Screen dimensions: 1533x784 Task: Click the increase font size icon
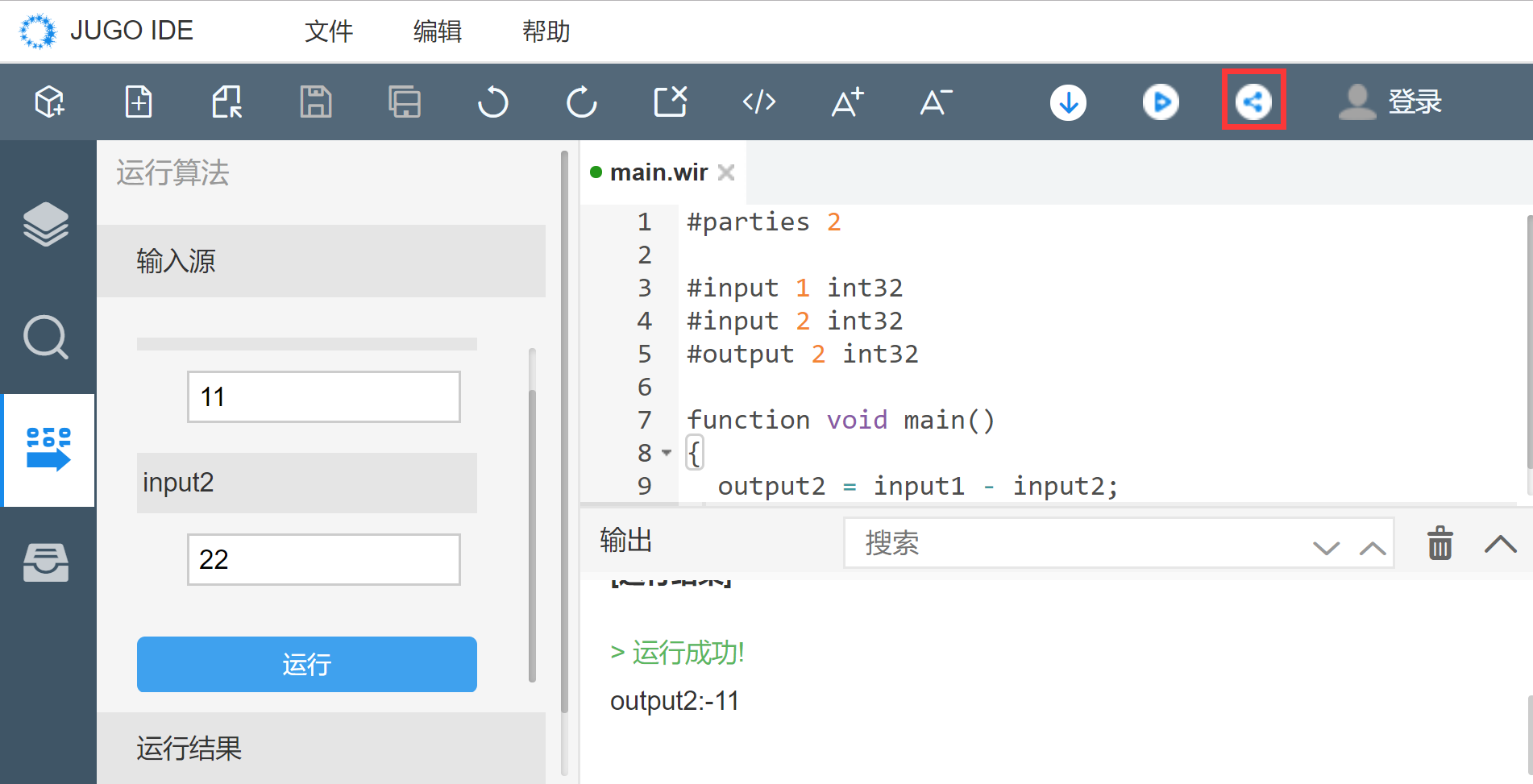847,102
